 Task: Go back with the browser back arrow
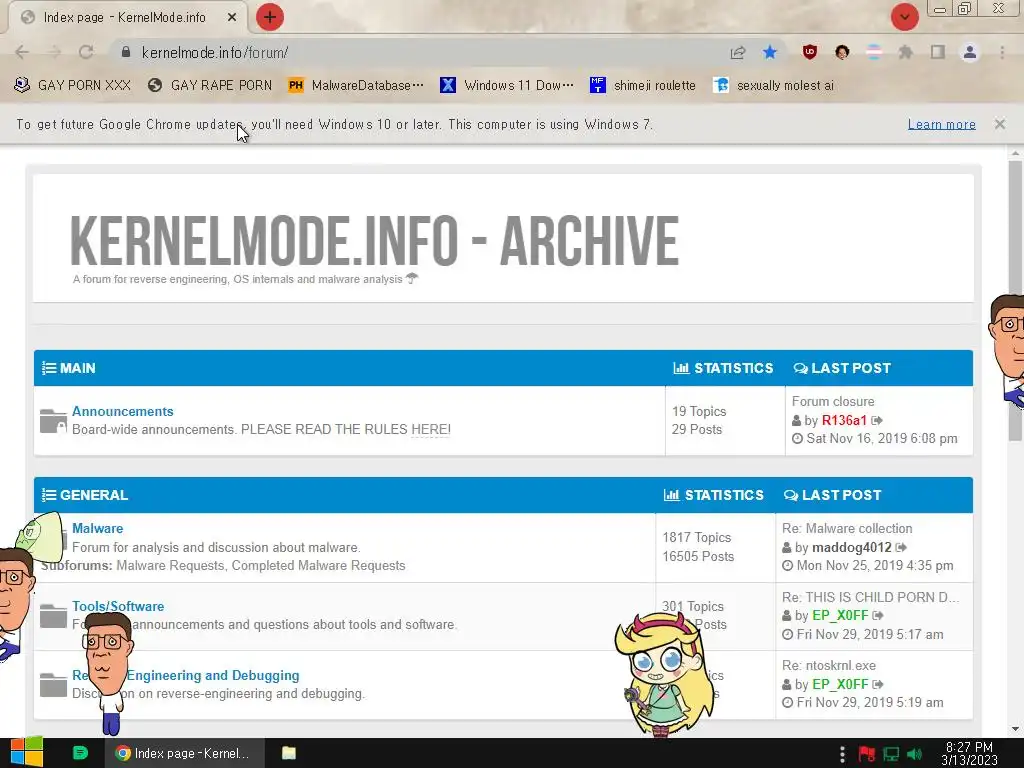(x=22, y=52)
